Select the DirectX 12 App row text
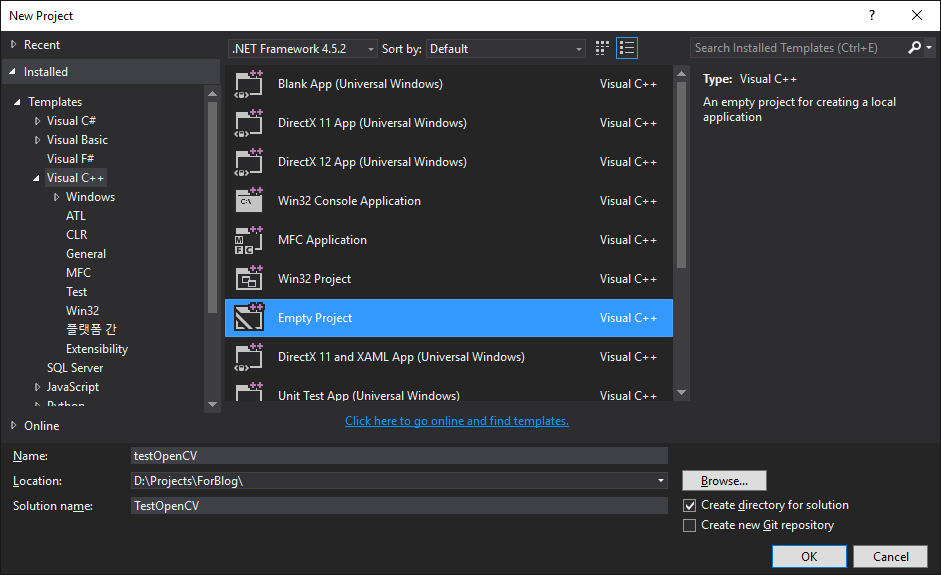The image size is (941, 575). coord(372,162)
